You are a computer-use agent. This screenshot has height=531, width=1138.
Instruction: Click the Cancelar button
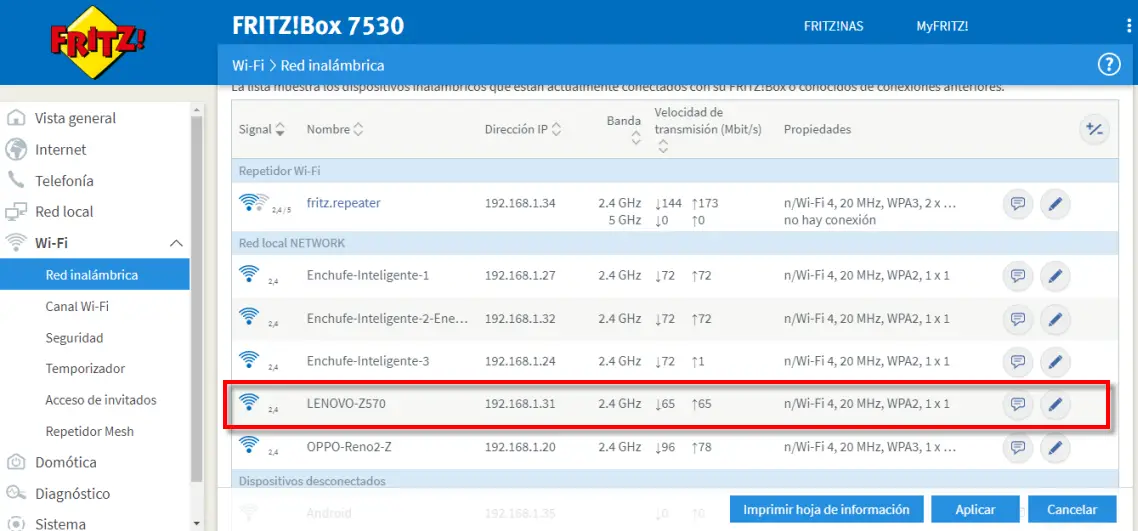coord(1072,509)
